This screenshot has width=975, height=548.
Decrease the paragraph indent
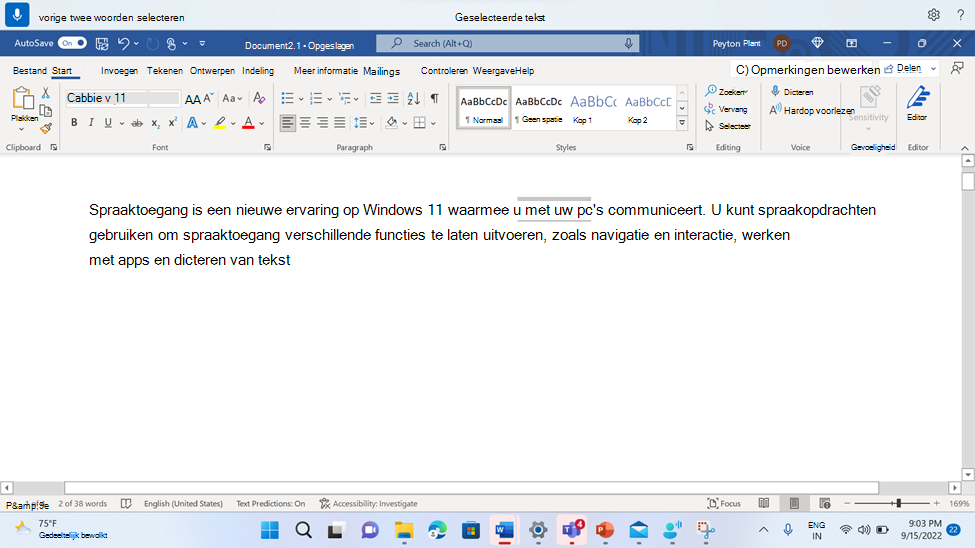[375, 98]
